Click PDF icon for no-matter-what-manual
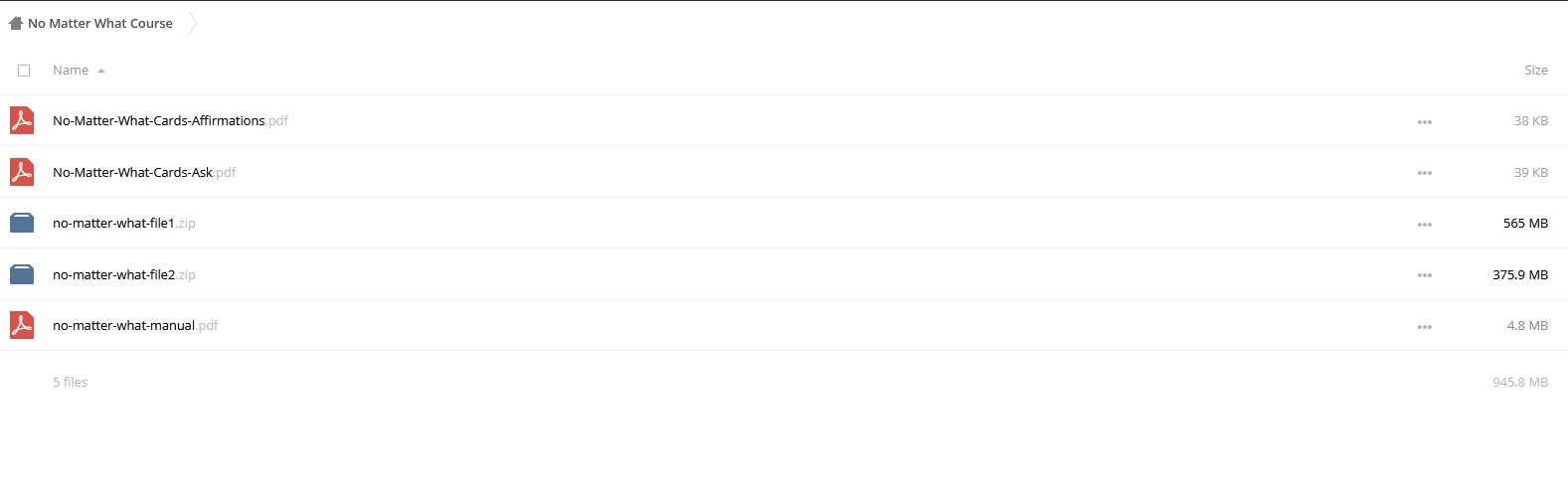Viewport: 1568px width, 492px height. (22, 325)
